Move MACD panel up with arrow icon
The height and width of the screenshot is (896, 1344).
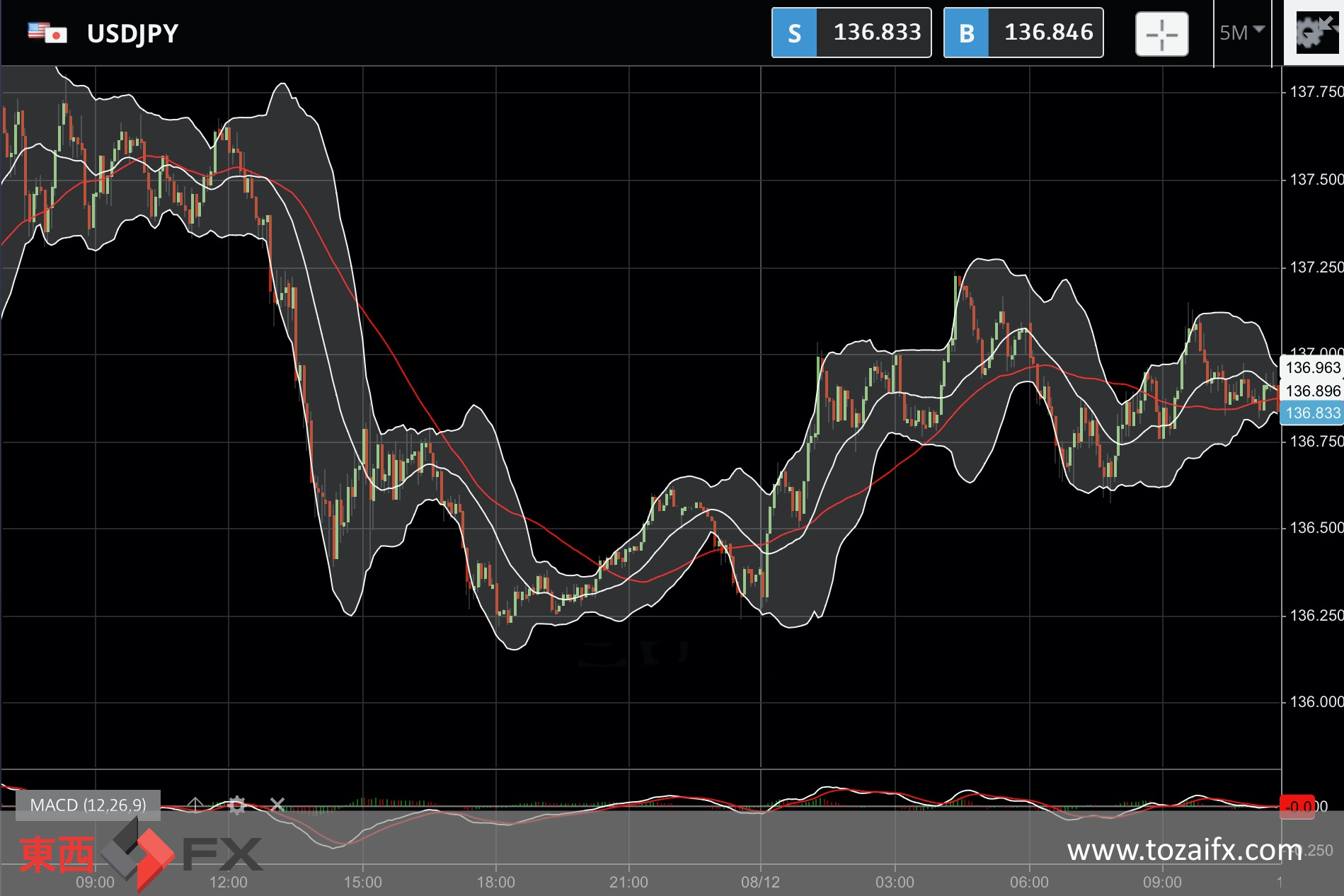click(x=195, y=805)
